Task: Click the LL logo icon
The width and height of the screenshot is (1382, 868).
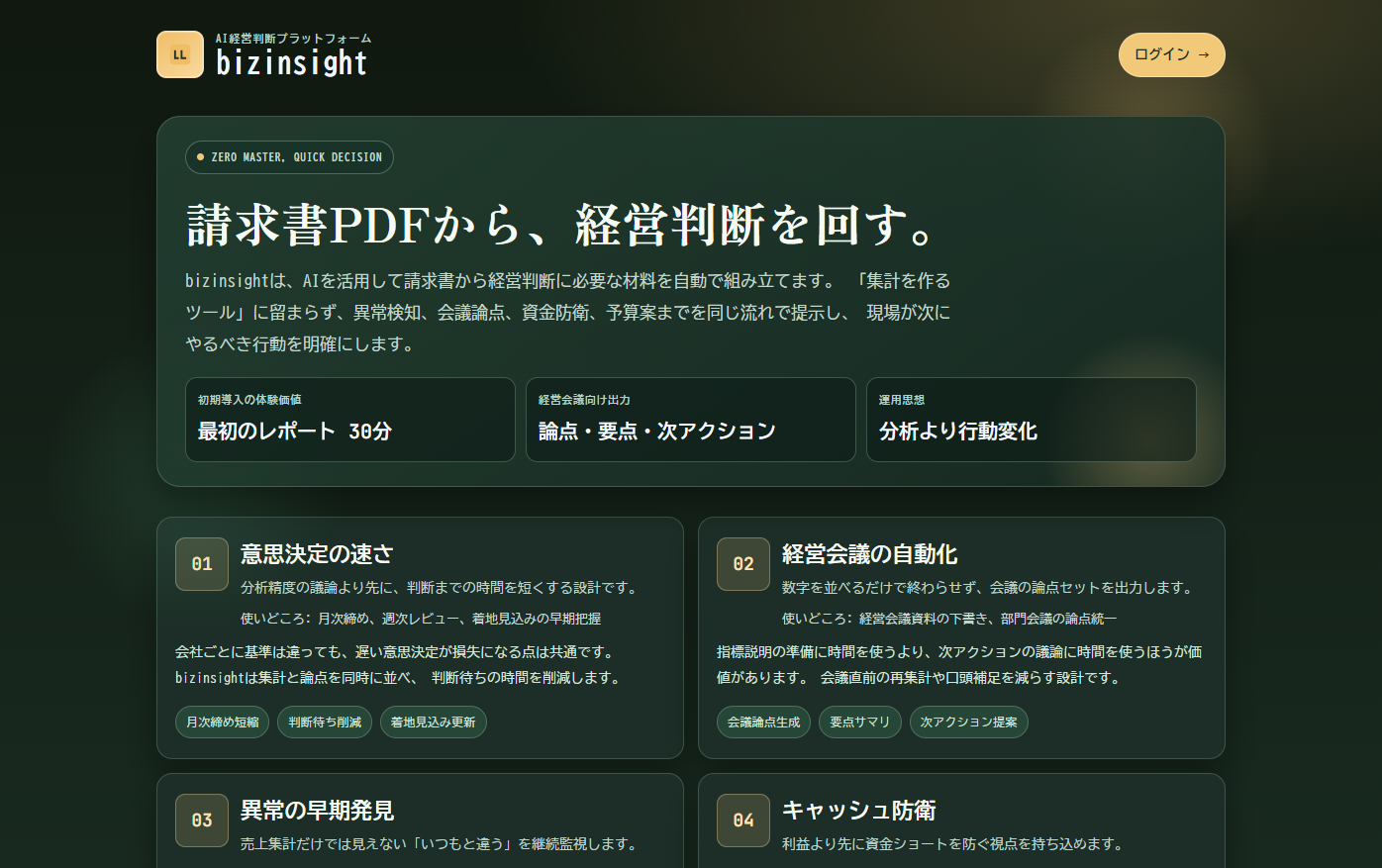Action: click(179, 54)
